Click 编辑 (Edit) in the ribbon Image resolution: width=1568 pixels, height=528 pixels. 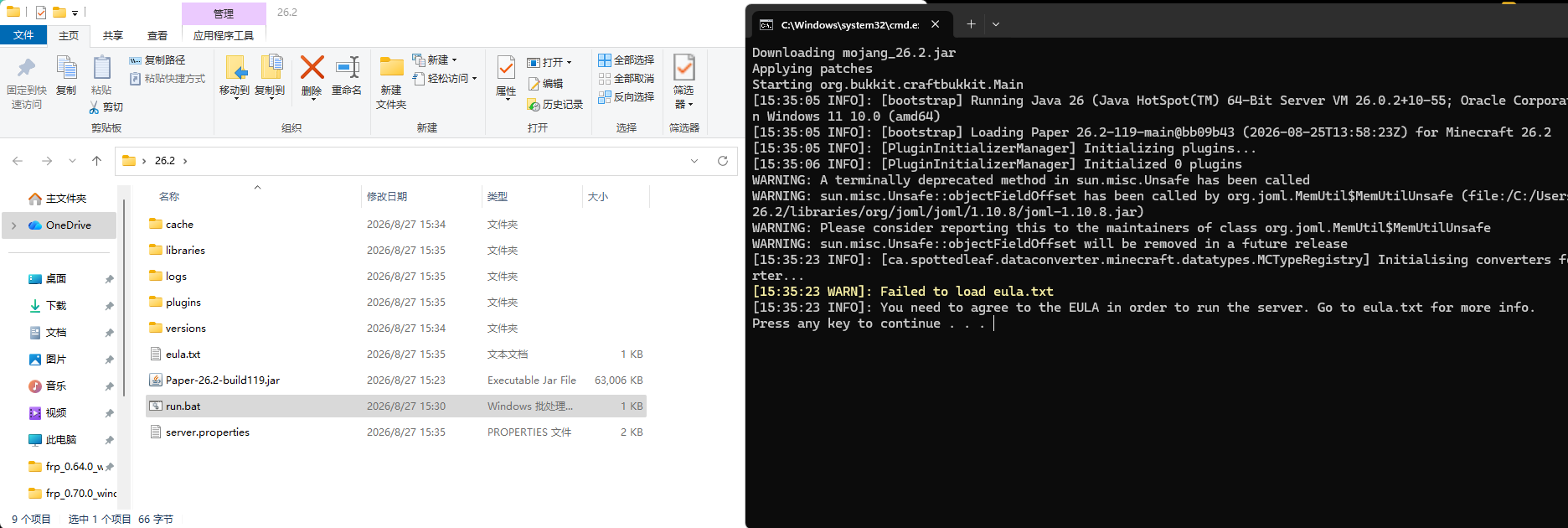pos(545,84)
